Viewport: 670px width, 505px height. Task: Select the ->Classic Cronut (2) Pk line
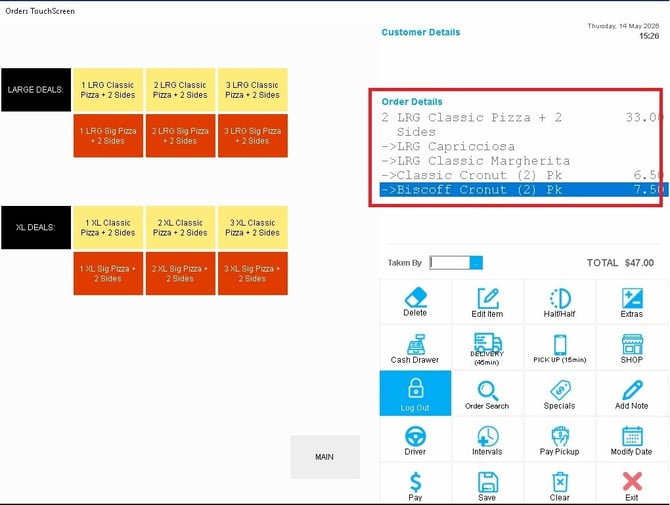point(523,175)
